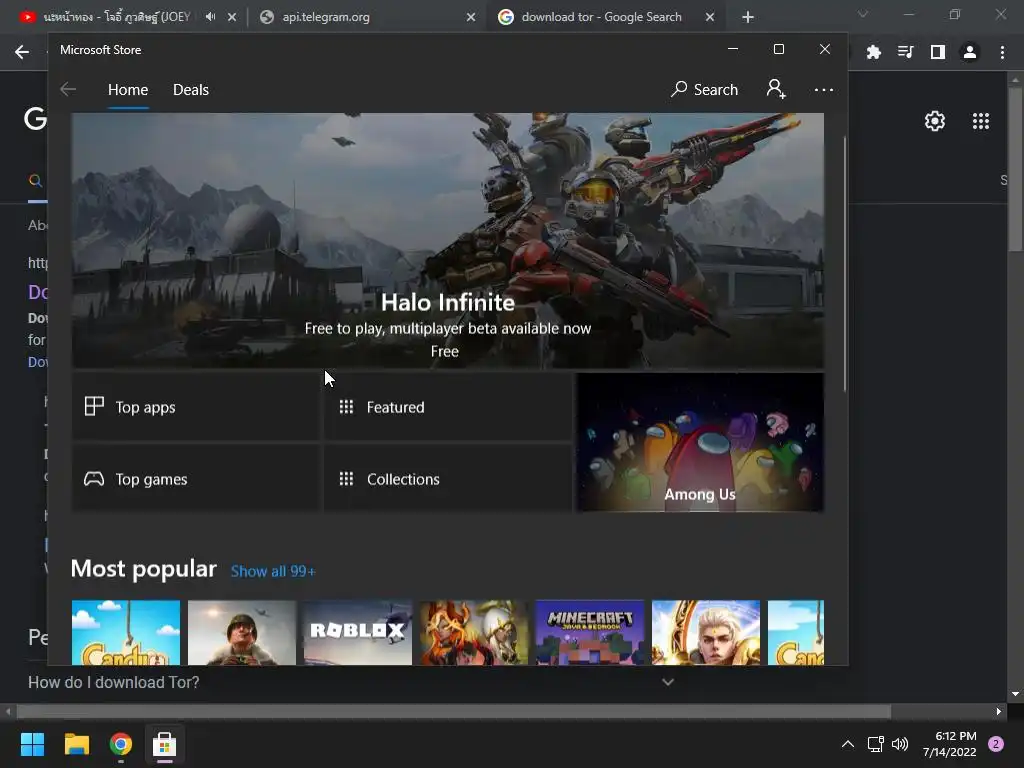Open the blond character thumbnail after Minecraft
The width and height of the screenshot is (1024, 768).
pyautogui.click(x=706, y=633)
